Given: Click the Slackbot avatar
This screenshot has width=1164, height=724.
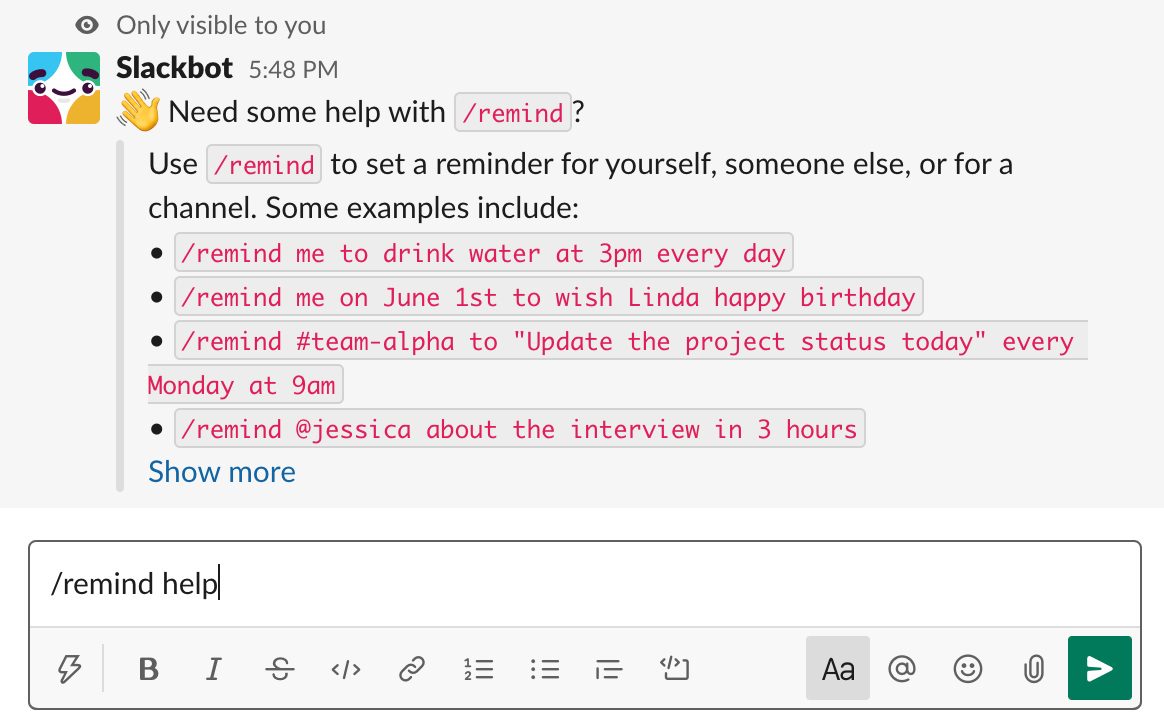Looking at the screenshot, I should pyautogui.click(x=64, y=88).
